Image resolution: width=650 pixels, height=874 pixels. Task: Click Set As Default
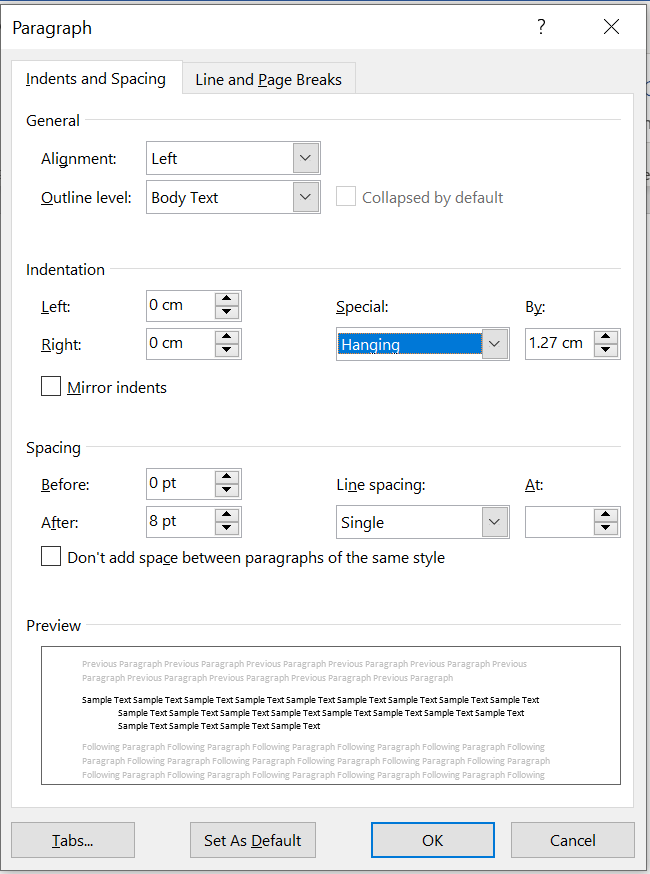[x=252, y=840]
